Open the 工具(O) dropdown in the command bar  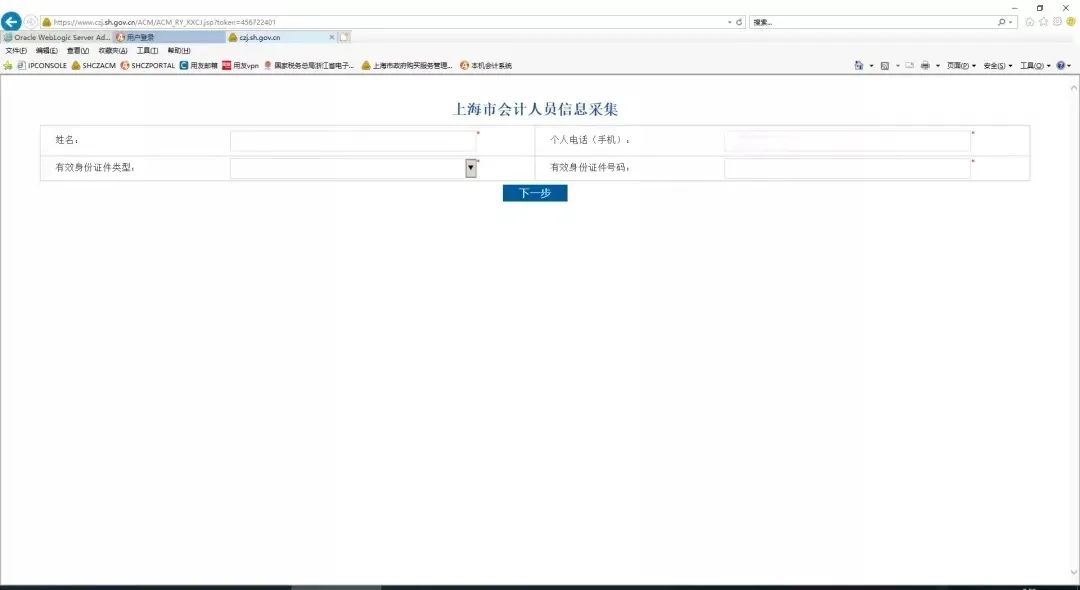(1033, 65)
